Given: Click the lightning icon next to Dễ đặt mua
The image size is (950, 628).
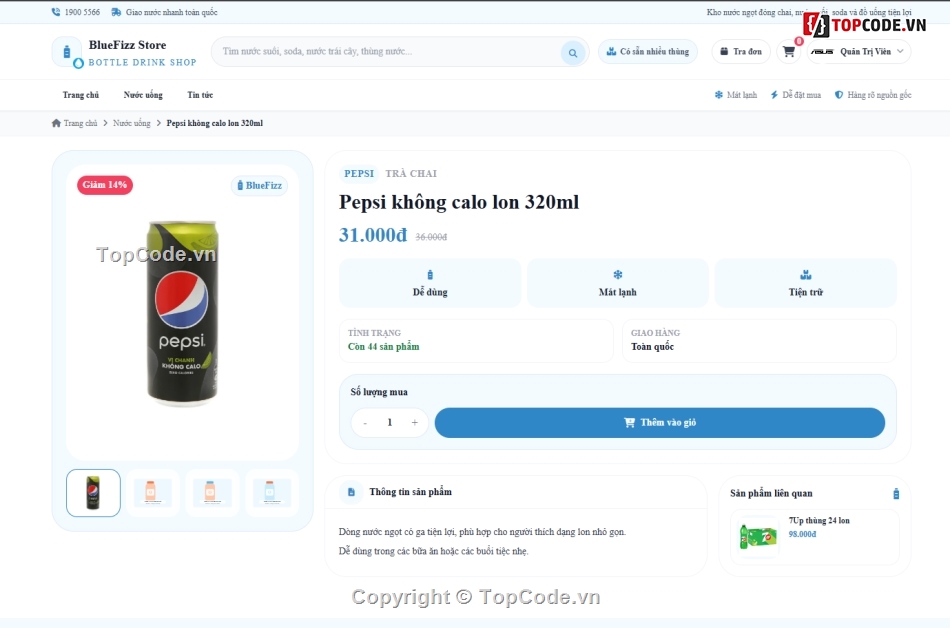Looking at the screenshot, I should pos(774,94).
